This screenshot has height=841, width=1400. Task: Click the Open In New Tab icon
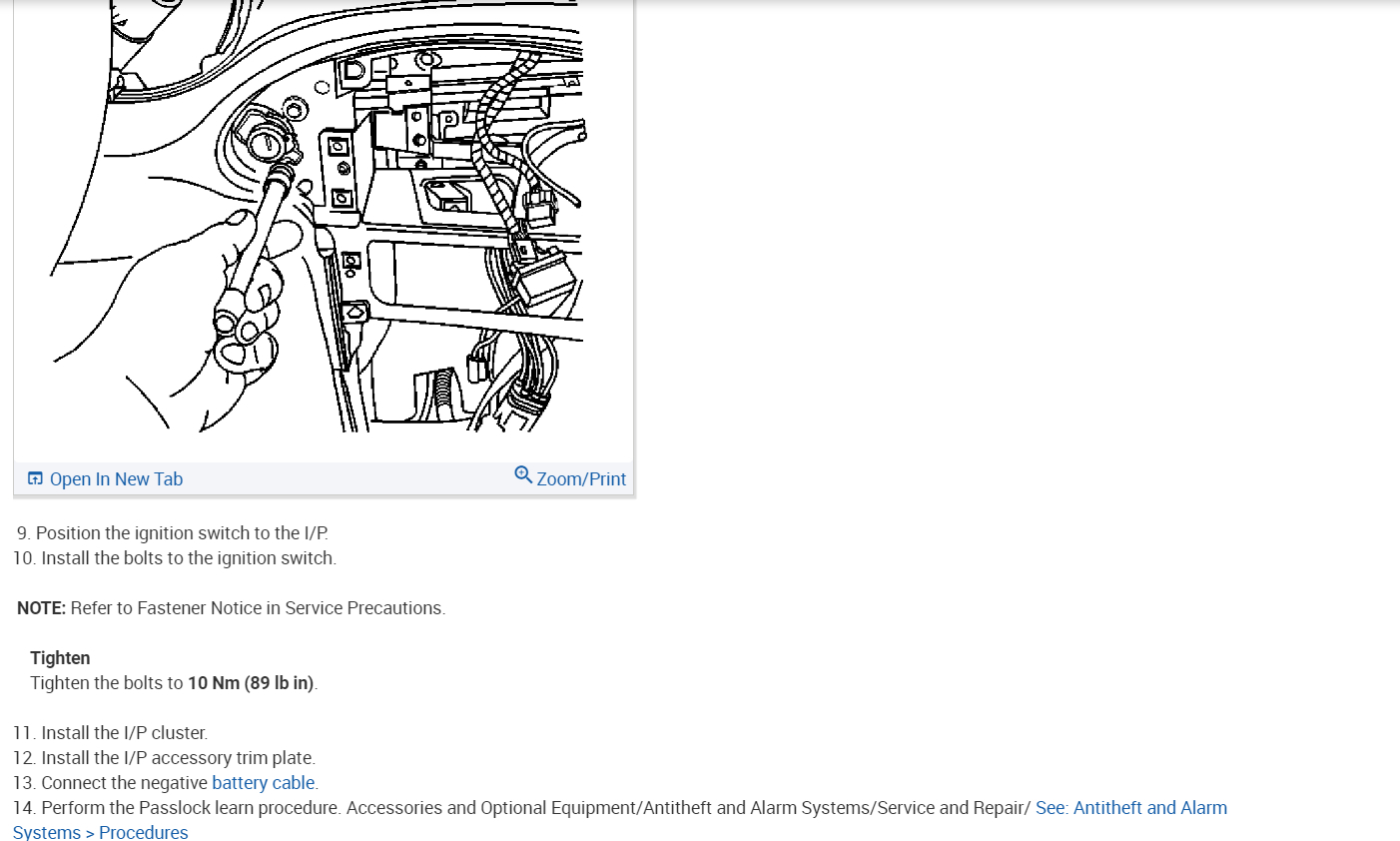(x=35, y=478)
